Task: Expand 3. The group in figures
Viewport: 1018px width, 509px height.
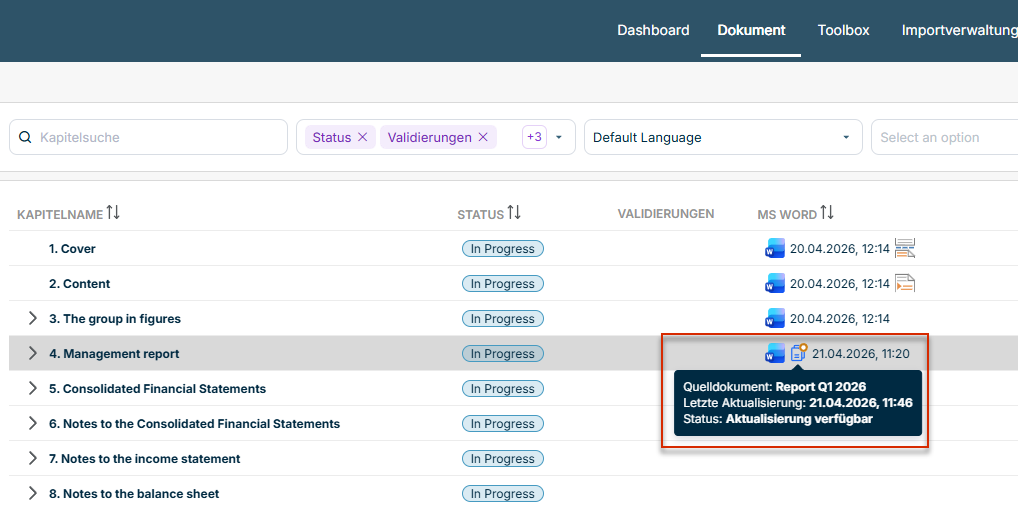Action: 33,319
